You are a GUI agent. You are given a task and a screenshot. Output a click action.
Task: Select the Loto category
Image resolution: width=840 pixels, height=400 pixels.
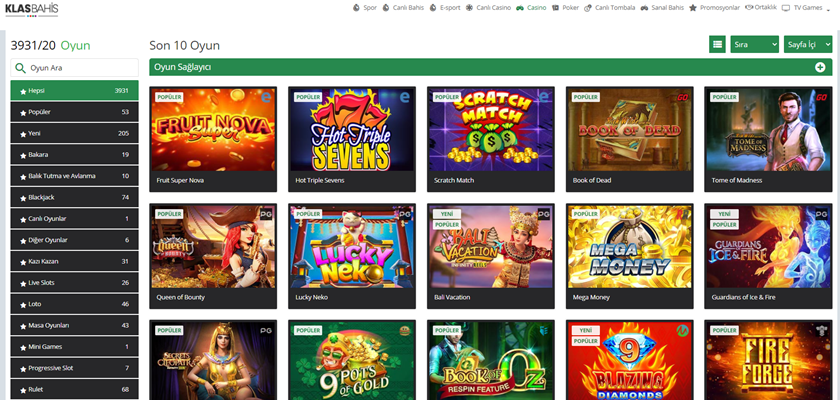coord(74,304)
